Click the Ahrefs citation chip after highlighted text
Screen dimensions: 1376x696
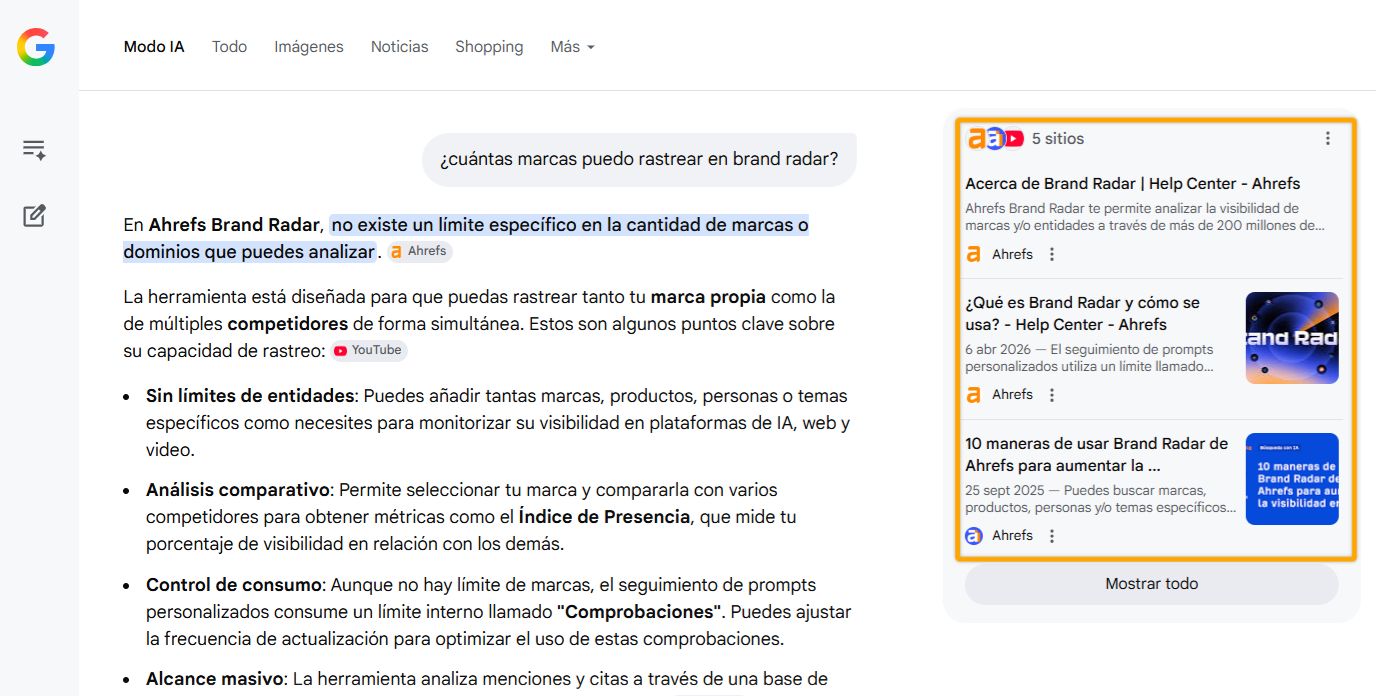point(419,251)
